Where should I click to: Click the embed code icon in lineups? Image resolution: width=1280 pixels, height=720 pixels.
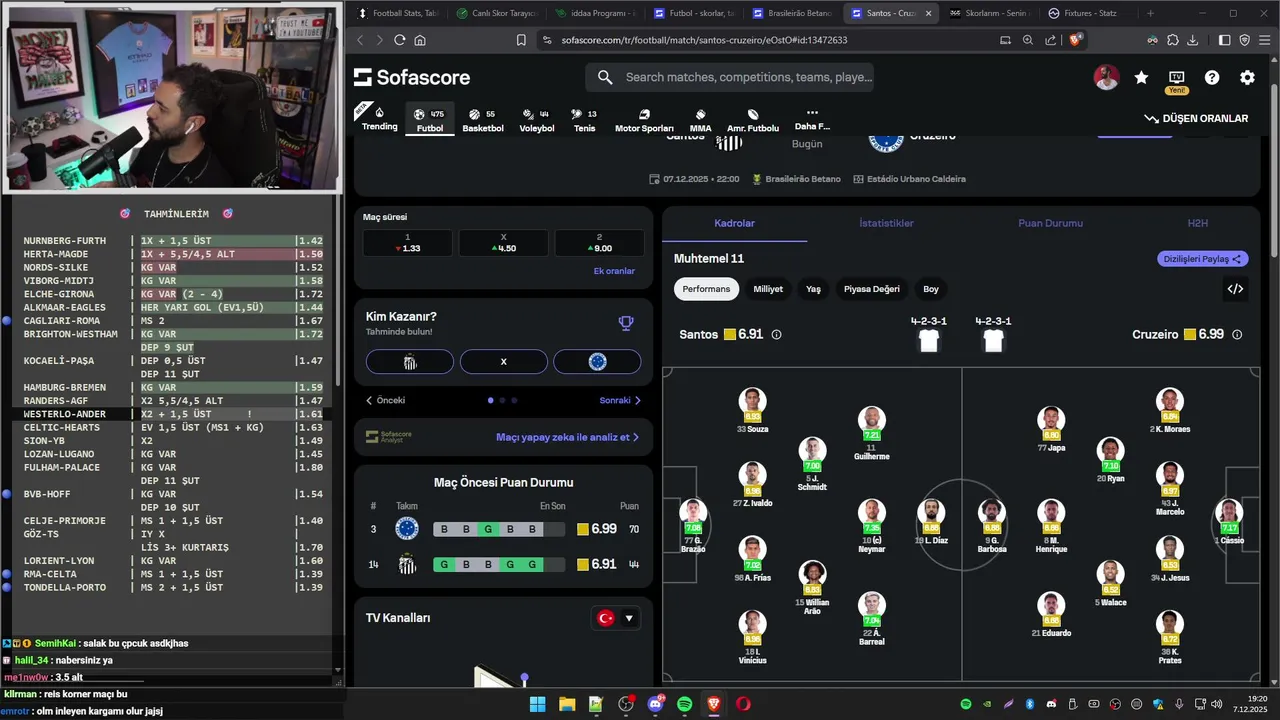tap(1235, 289)
